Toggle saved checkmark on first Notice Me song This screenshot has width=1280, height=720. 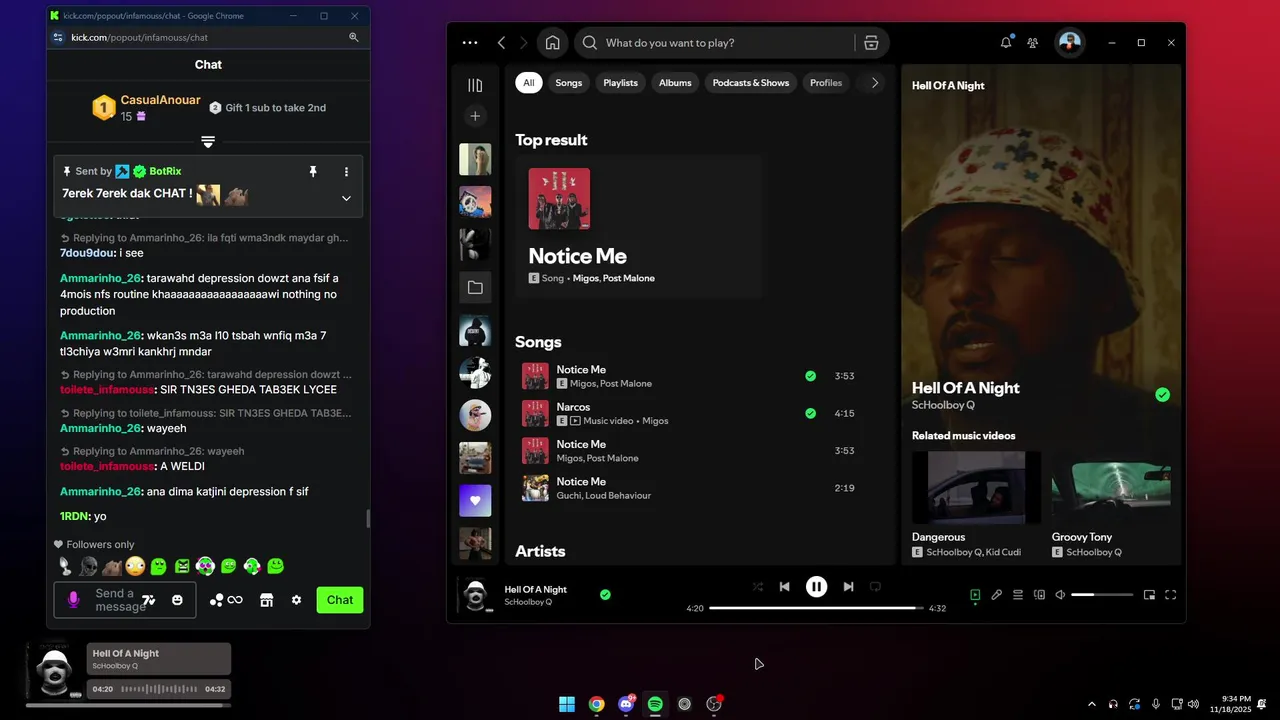[810, 376]
